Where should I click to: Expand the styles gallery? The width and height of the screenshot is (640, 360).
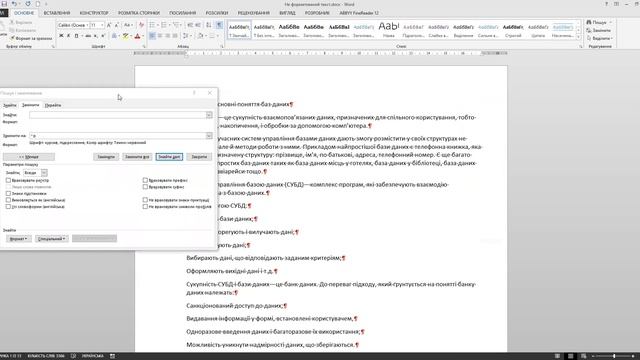click(578, 36)
